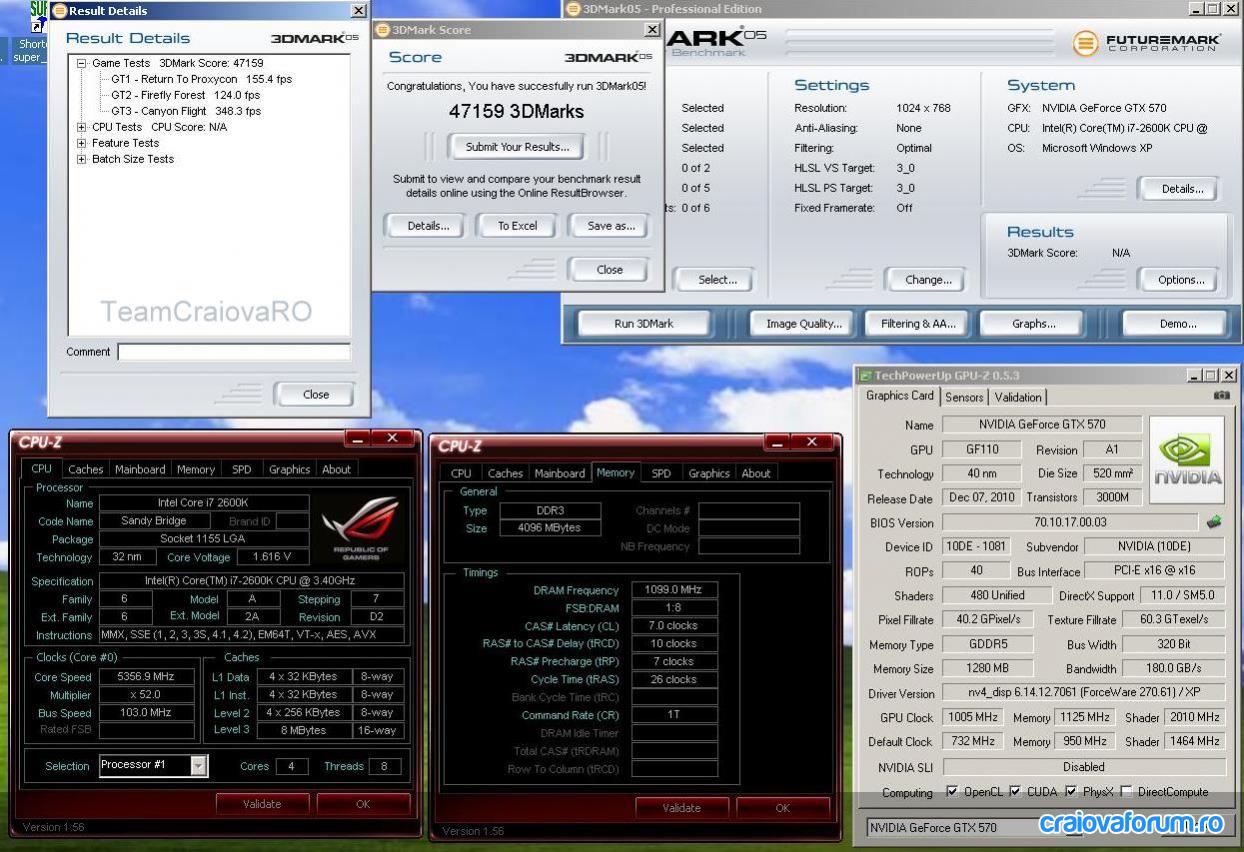1244x852 pixels.
Task: Select the Graphics Card tab in GPU-Z
Action: tap(900, 396)
